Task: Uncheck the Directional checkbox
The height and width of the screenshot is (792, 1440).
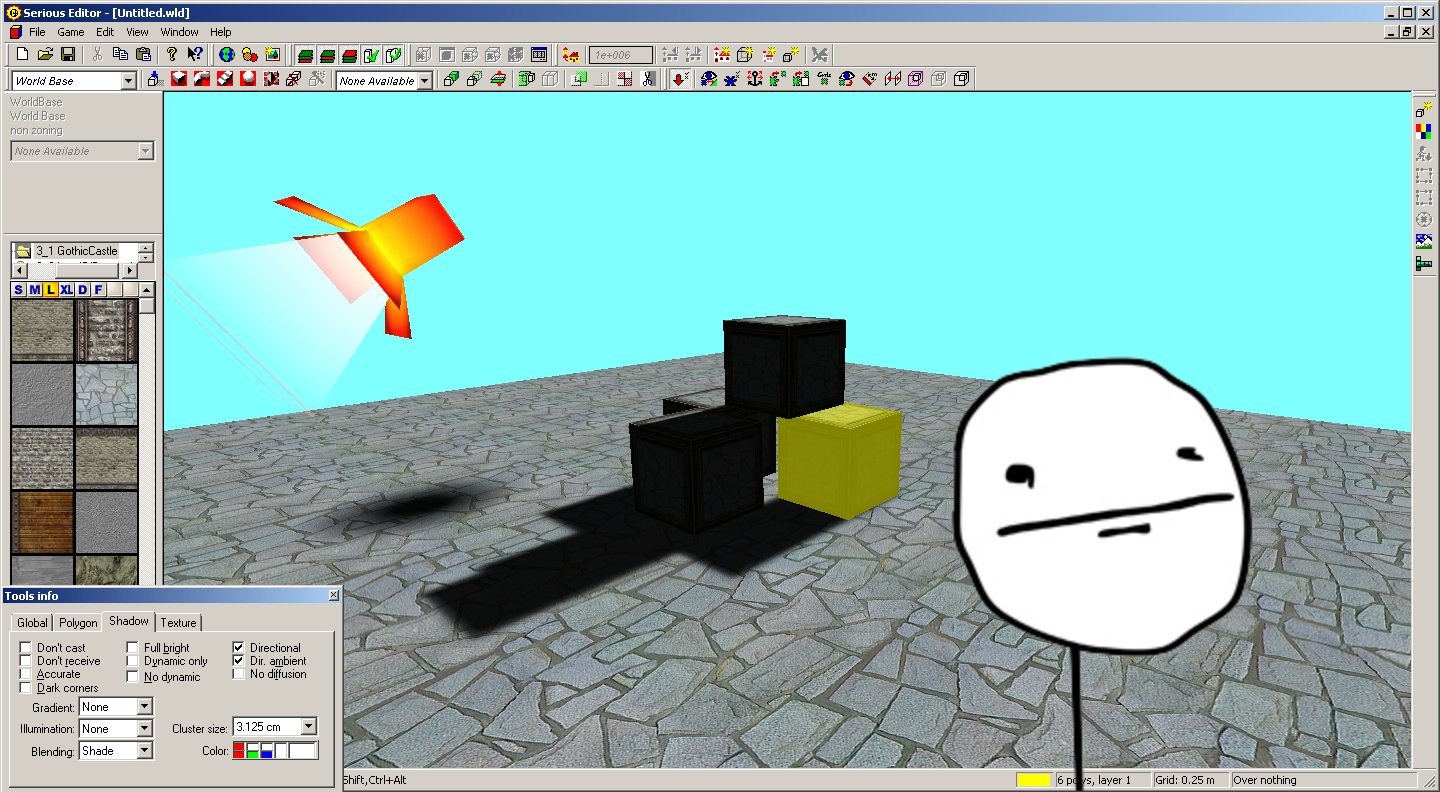Action: coord(239,648)
